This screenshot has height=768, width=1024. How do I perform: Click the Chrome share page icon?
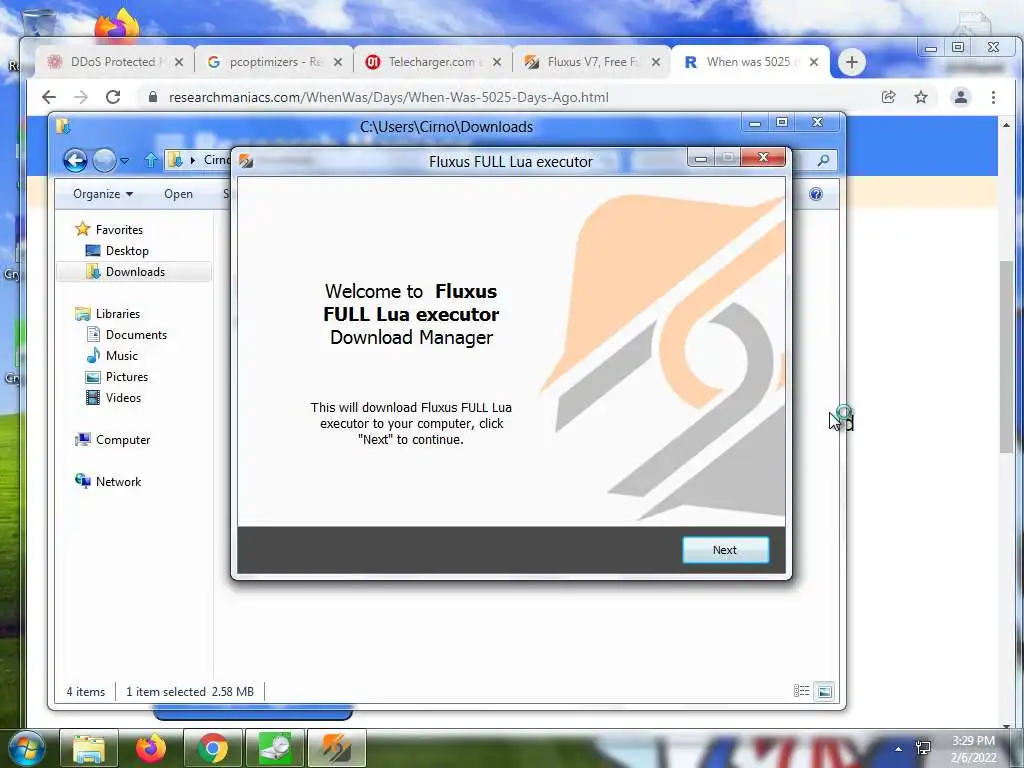(x=888, y=97)
